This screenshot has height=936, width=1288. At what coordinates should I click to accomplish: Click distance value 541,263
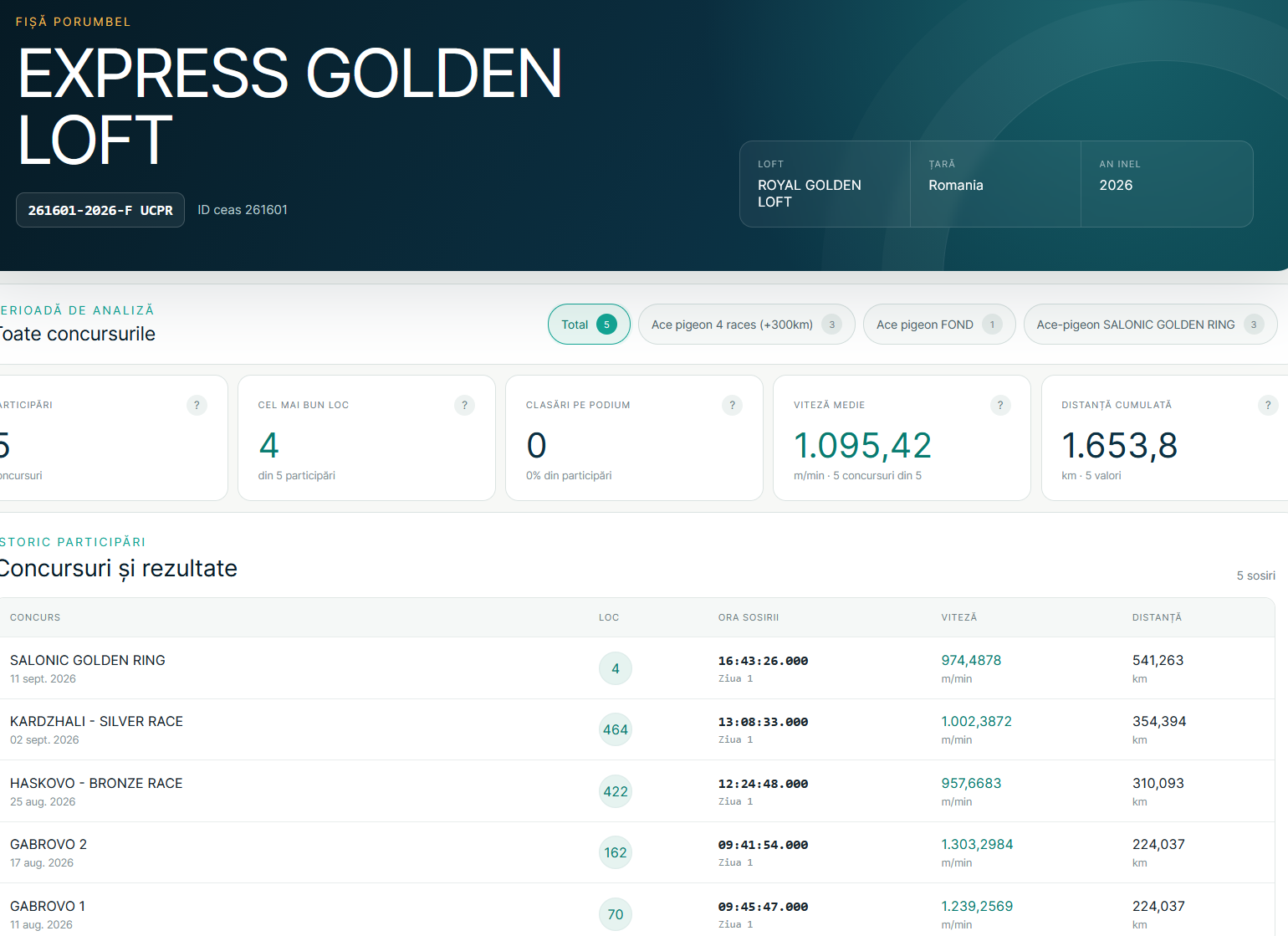(x=1158, y=660)
